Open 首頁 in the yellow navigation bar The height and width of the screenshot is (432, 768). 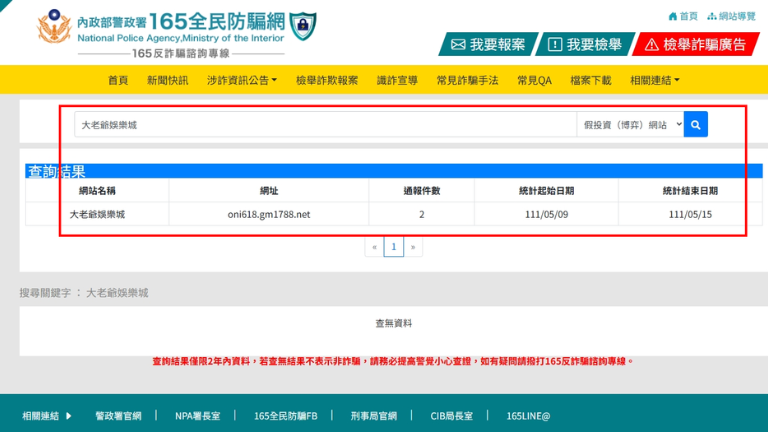[118, 80]
